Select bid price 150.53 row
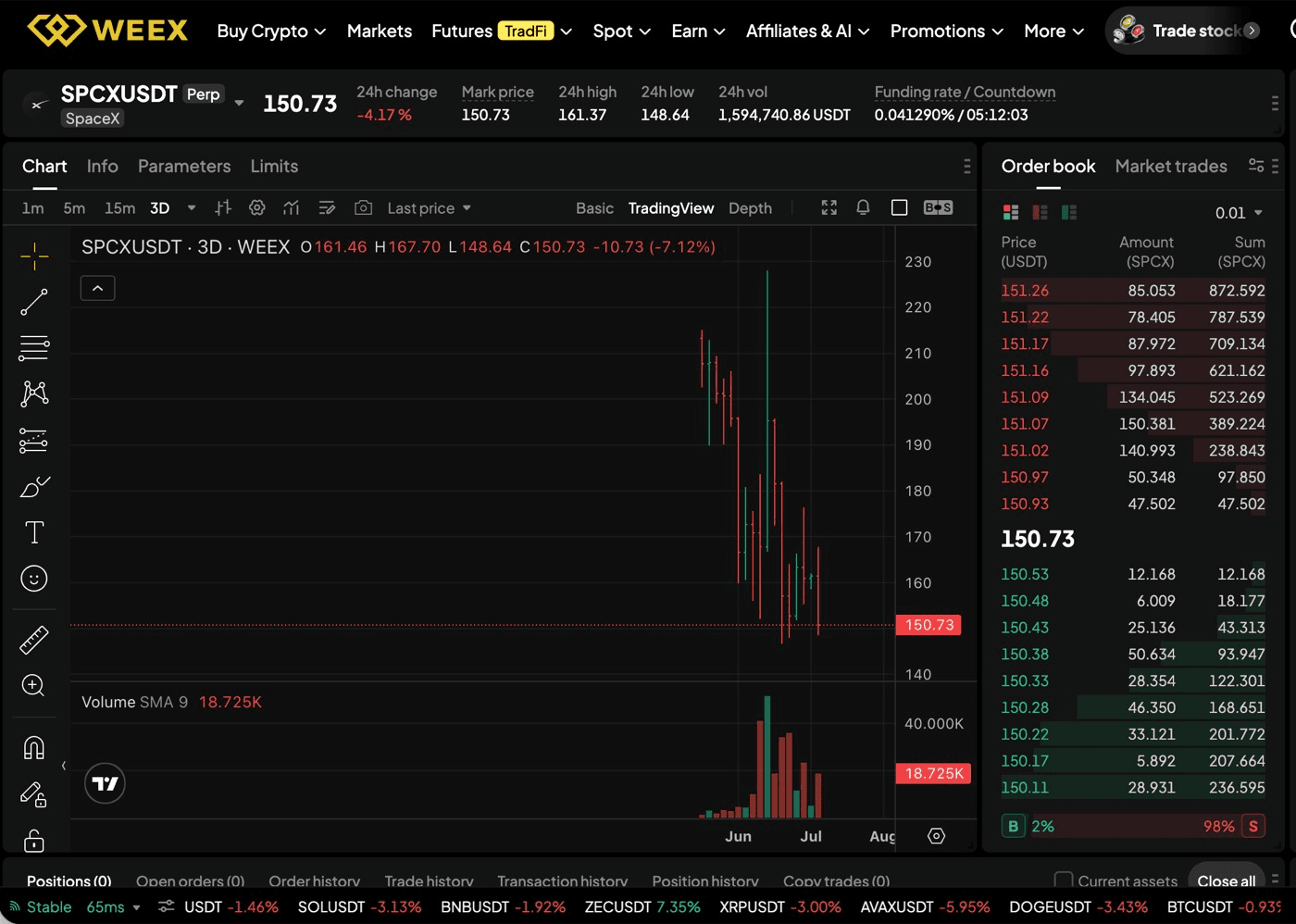This screenshot has height=924, width=1296. pos(1133,574)
